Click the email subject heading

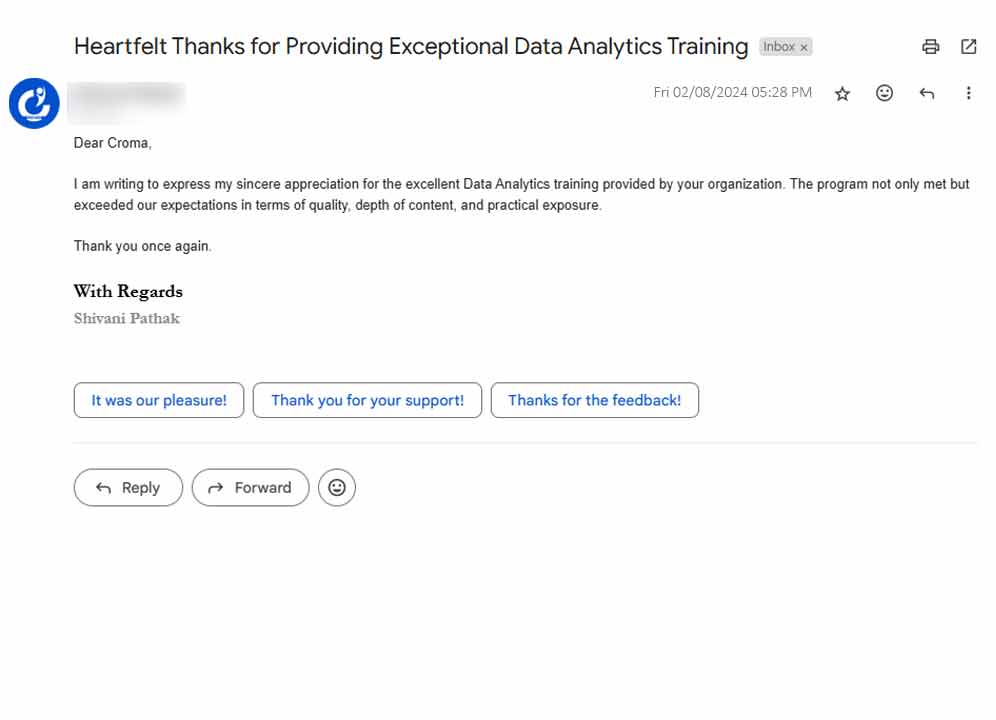pos(411,46)
